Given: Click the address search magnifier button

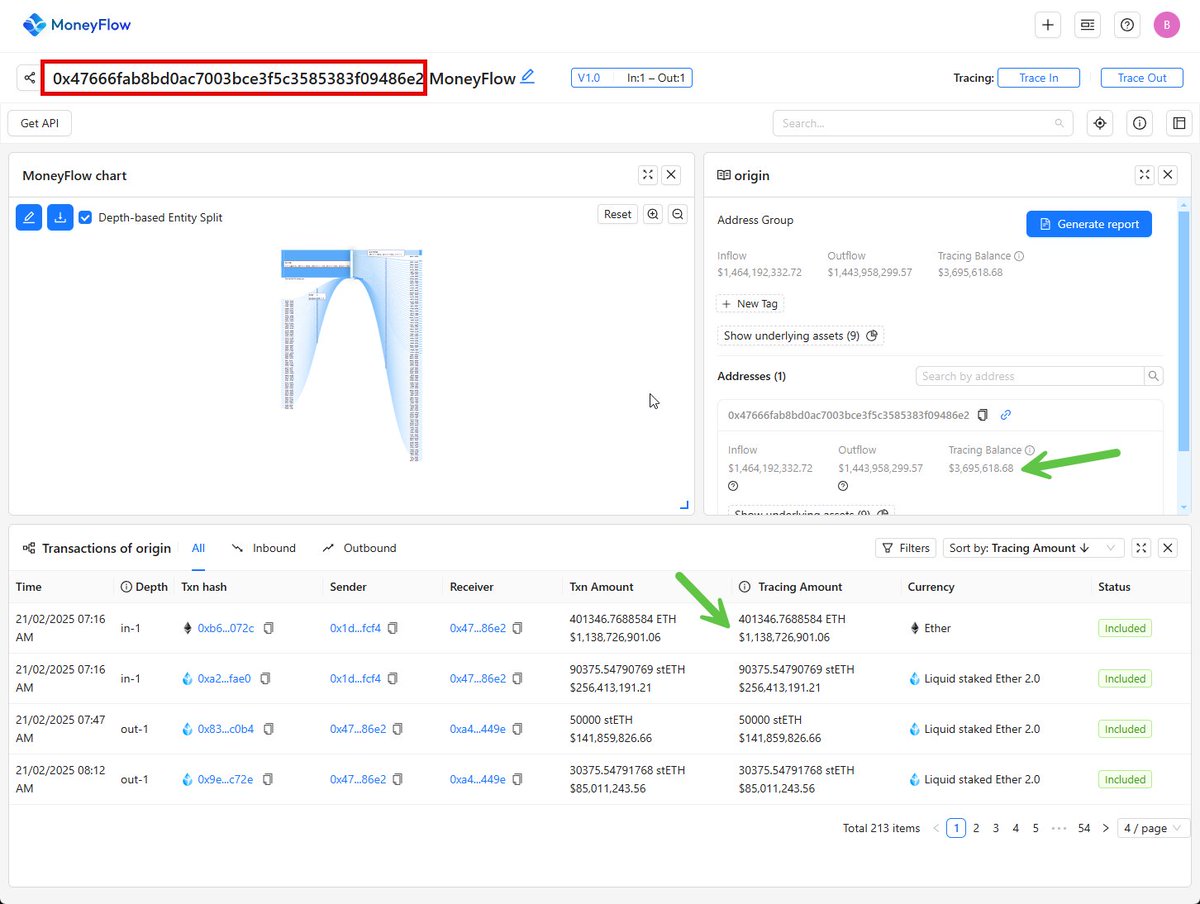Looking at the screenshot, I should (x=1154, y=376).
